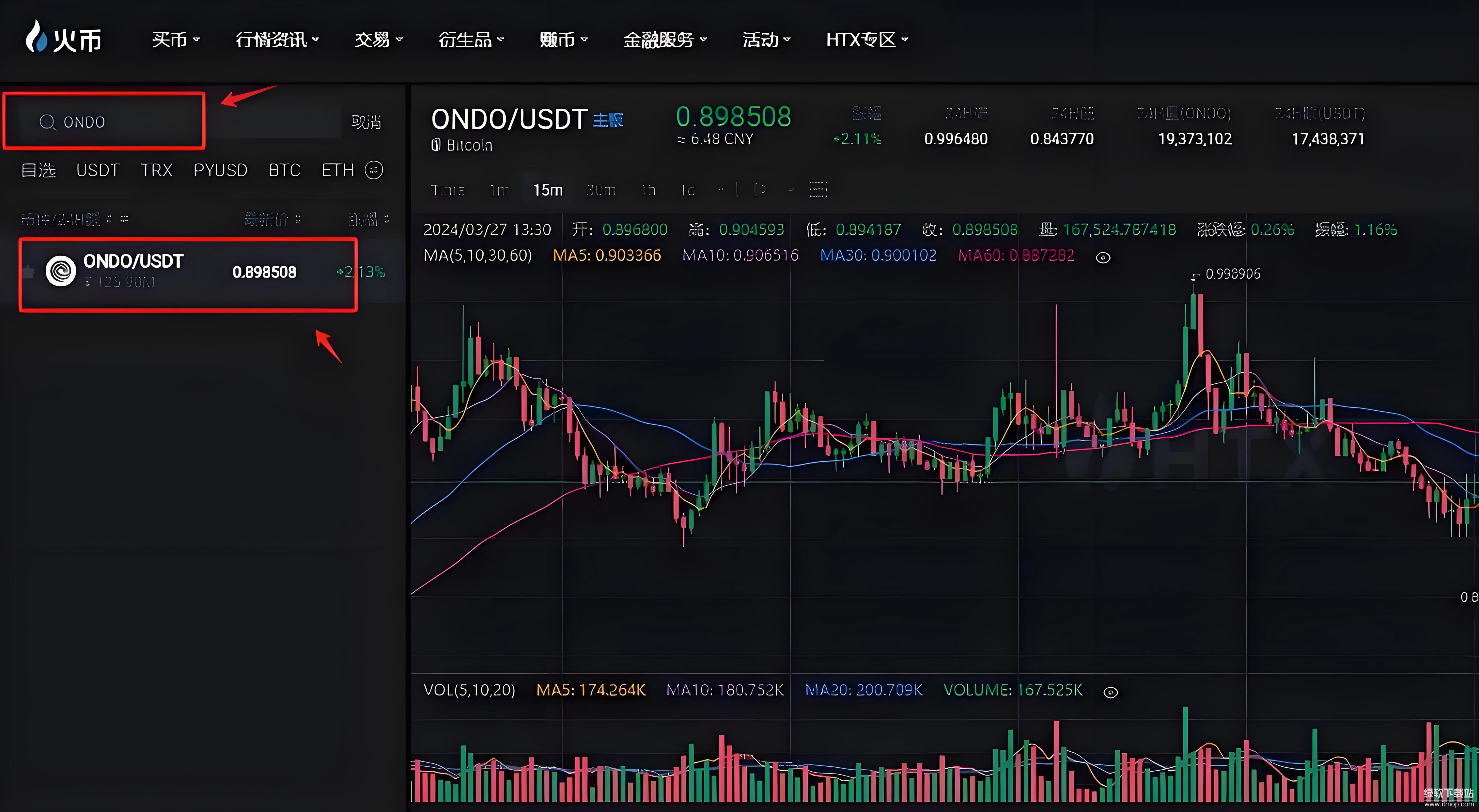Click the 24H turnover 17,438,371

click(1328, 139)
